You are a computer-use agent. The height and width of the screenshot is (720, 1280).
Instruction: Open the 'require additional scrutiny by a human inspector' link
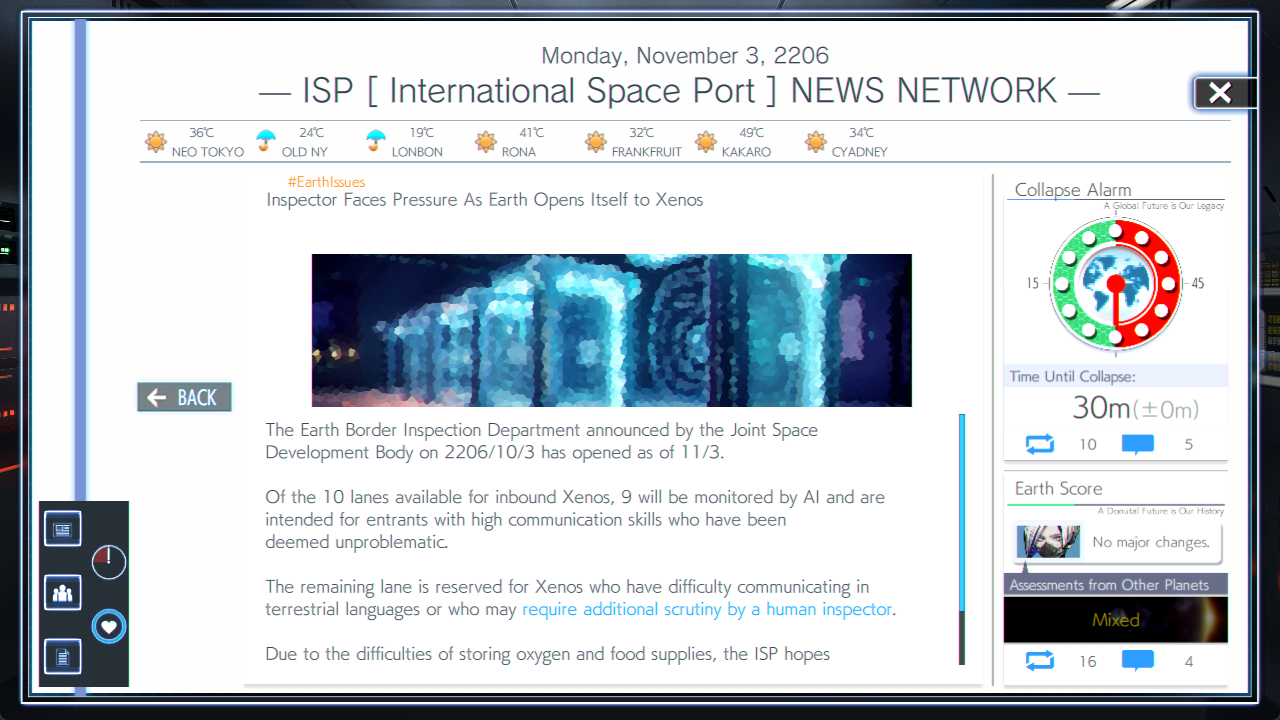point(707,609)
